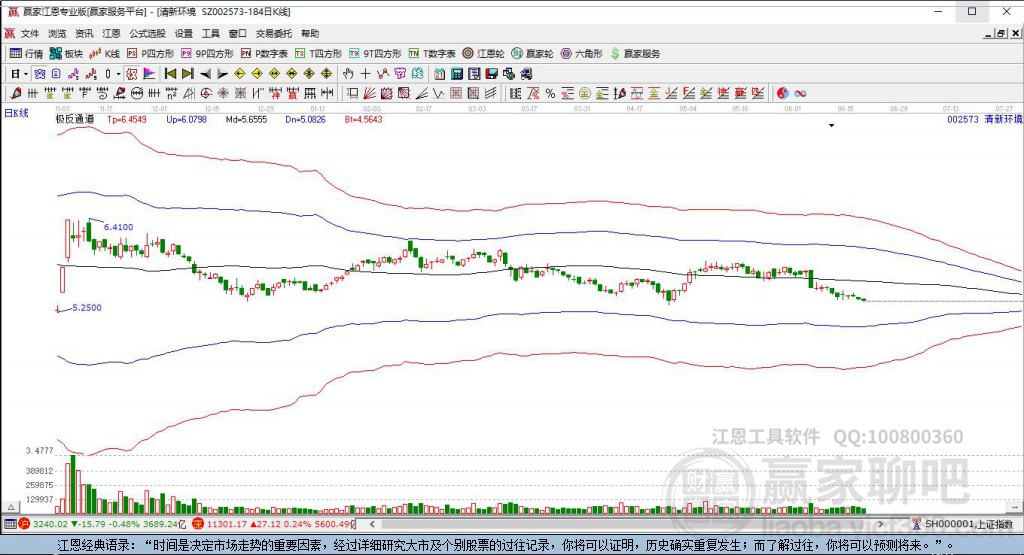Click the Md=5.6555 indicator value
Screen dimensions: 1024x555
point(246,119)
